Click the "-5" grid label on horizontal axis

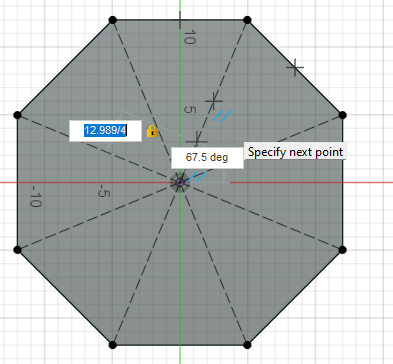tap(103, 192)
